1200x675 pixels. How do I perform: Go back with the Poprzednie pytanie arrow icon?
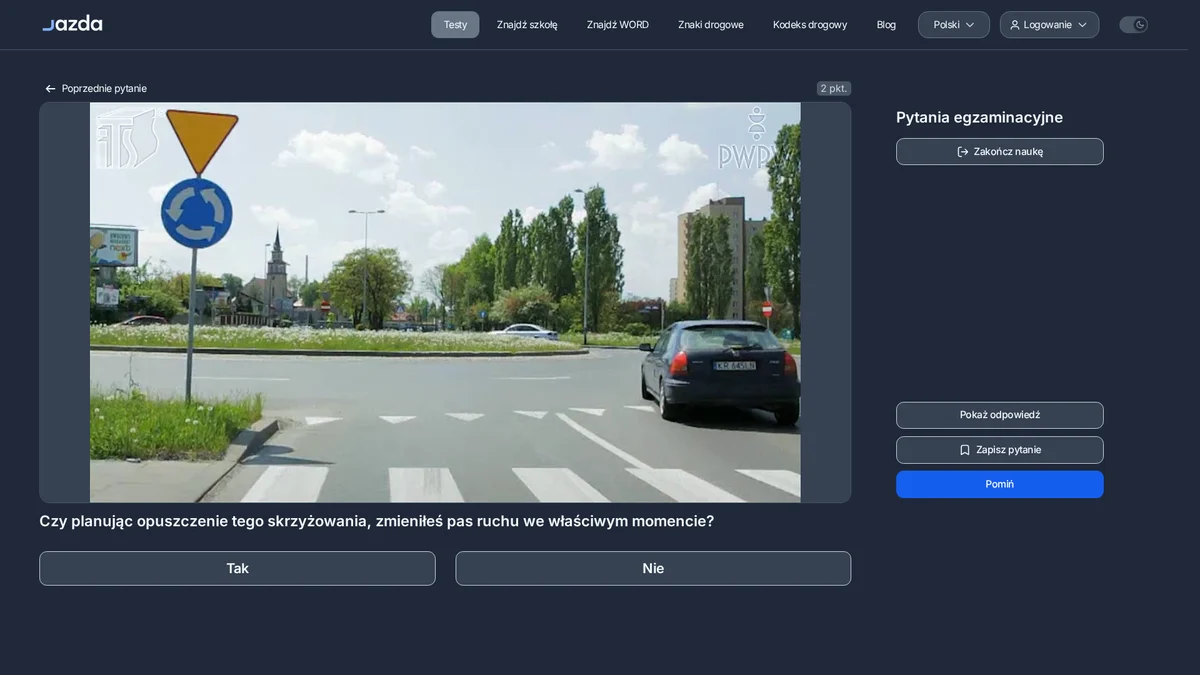click(x=50, y=89)
